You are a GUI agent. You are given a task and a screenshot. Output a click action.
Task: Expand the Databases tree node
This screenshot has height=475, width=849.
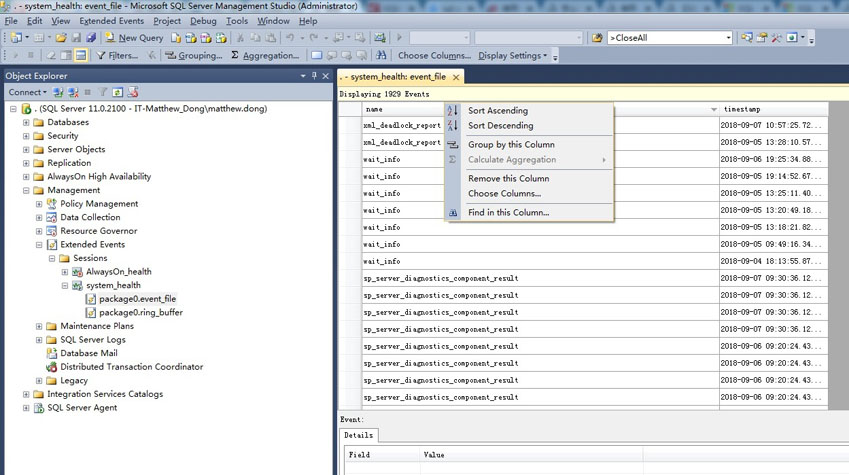(x=26, y=123)
